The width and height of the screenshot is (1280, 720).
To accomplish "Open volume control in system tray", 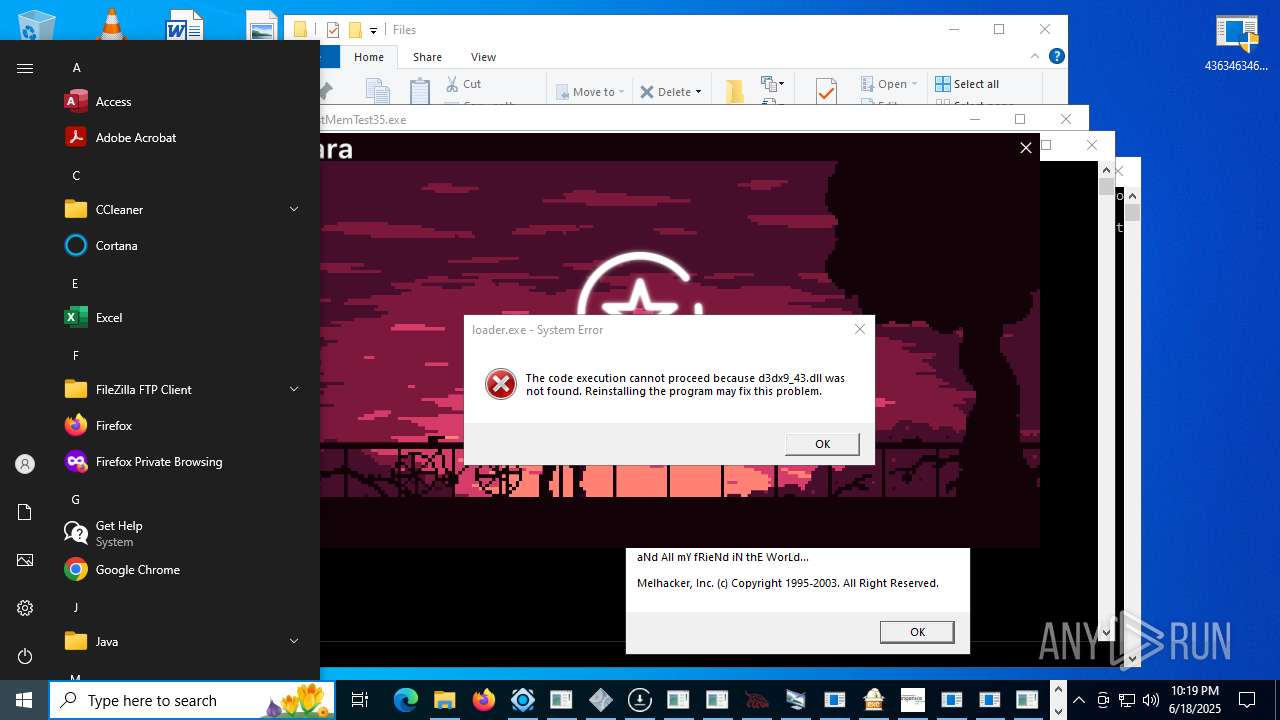I will (x=1151, y=700).
